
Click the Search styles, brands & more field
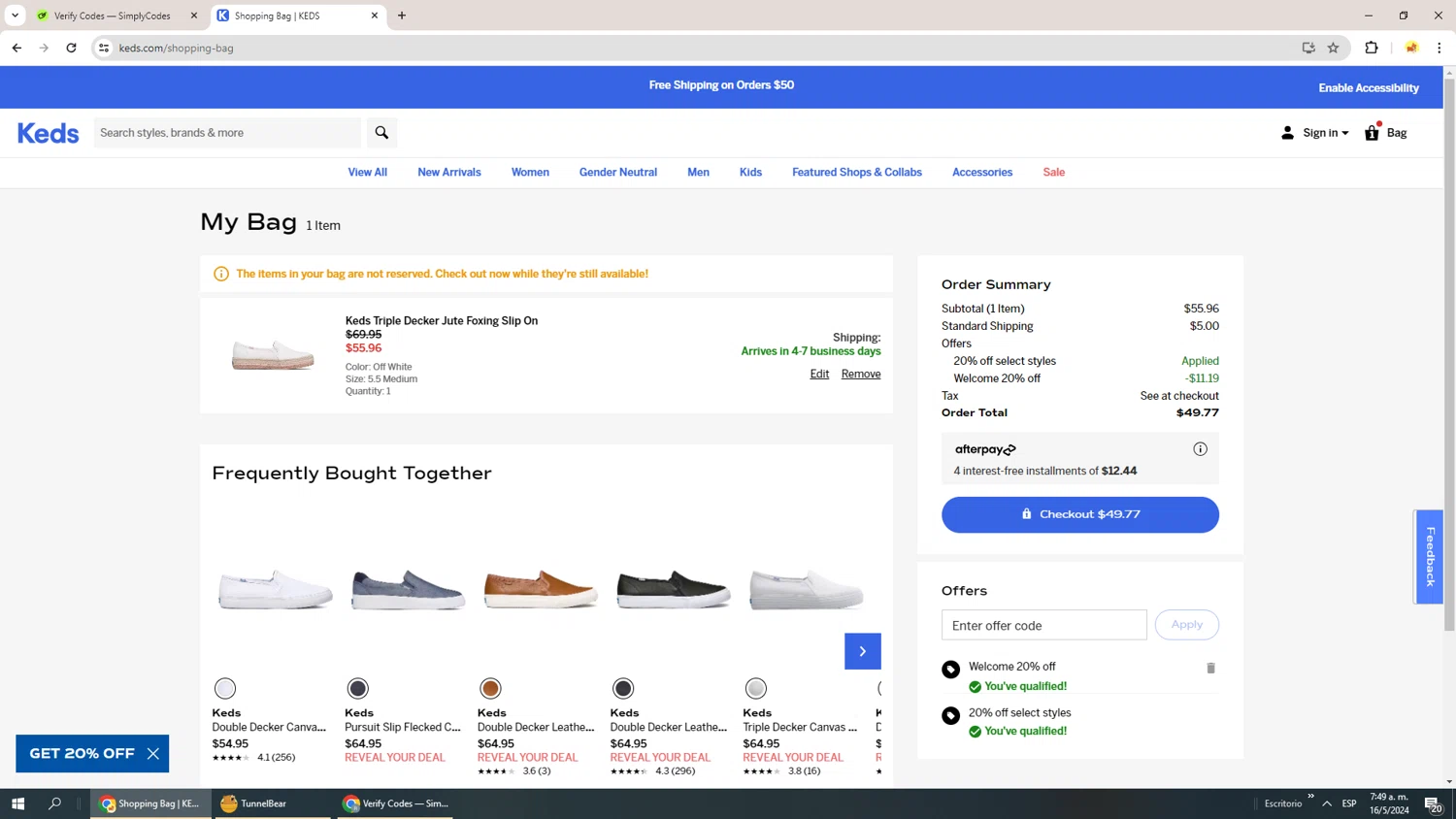click(227, 133)
